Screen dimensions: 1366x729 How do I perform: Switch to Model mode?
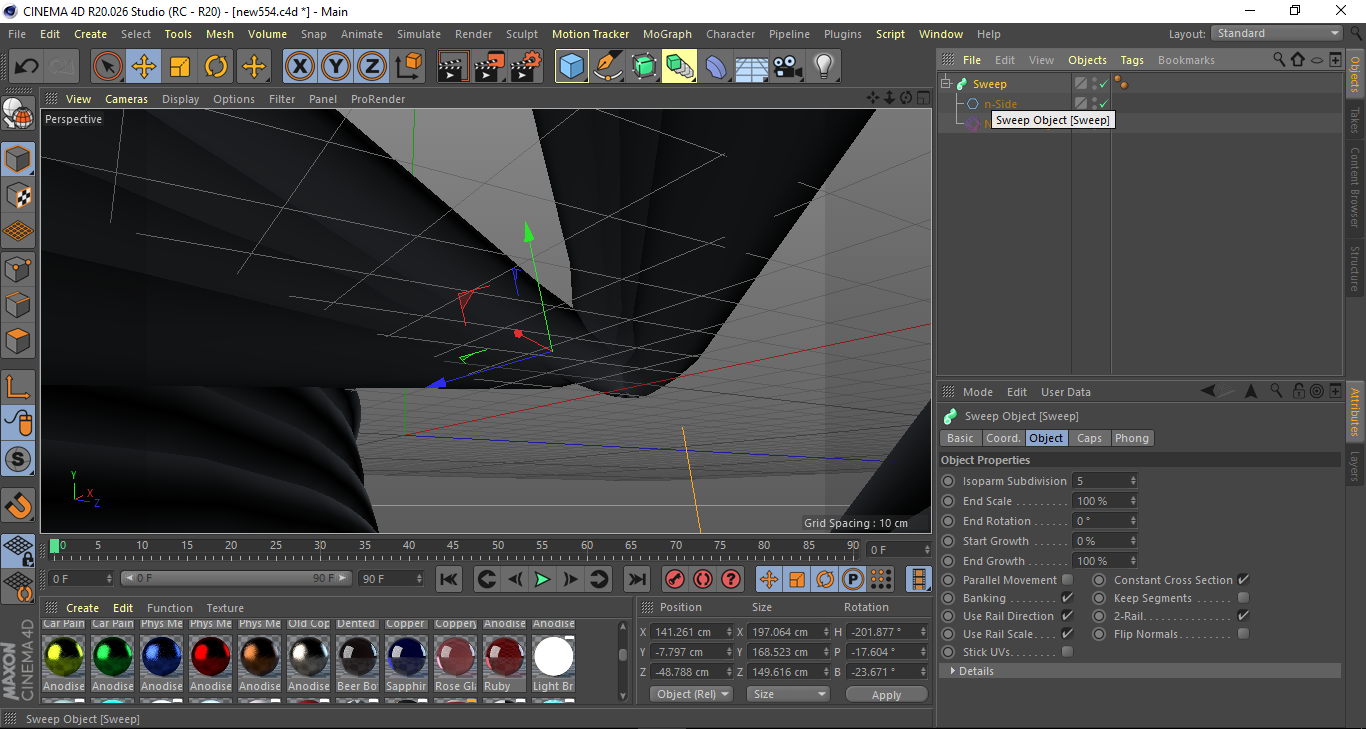18,159
